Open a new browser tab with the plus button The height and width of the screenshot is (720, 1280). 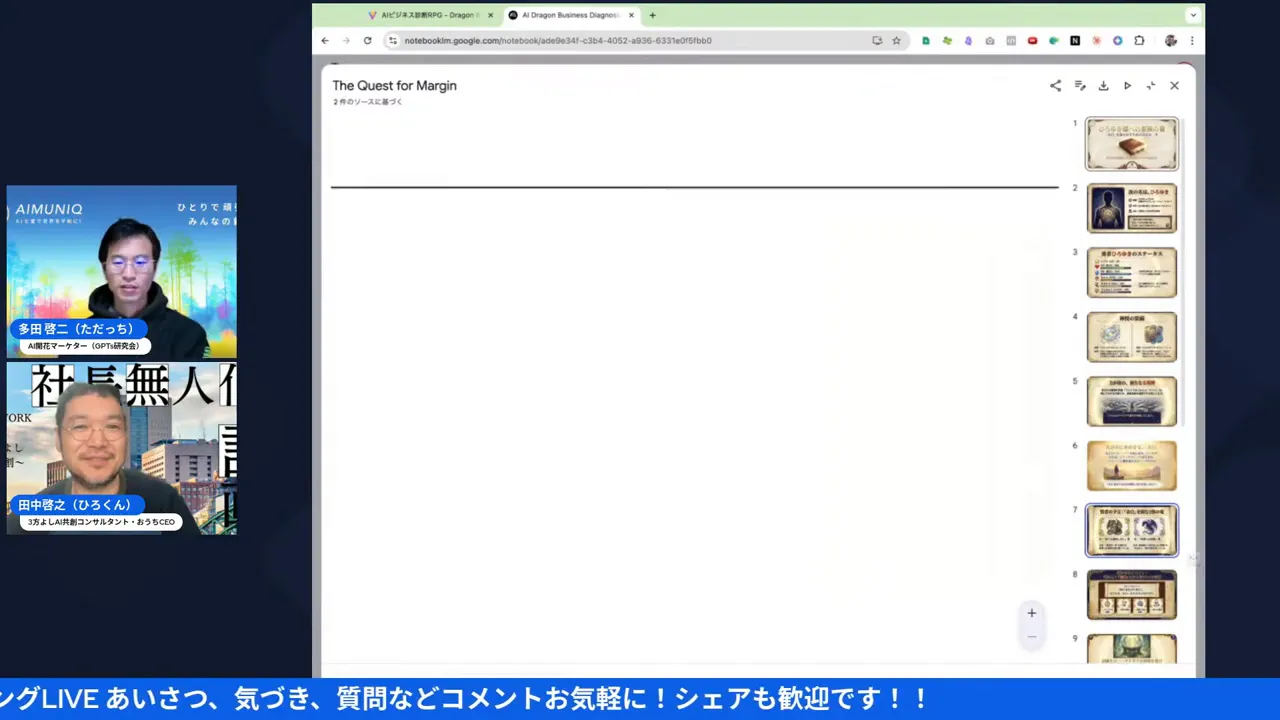pyautogui.click(x=652, y=15)
